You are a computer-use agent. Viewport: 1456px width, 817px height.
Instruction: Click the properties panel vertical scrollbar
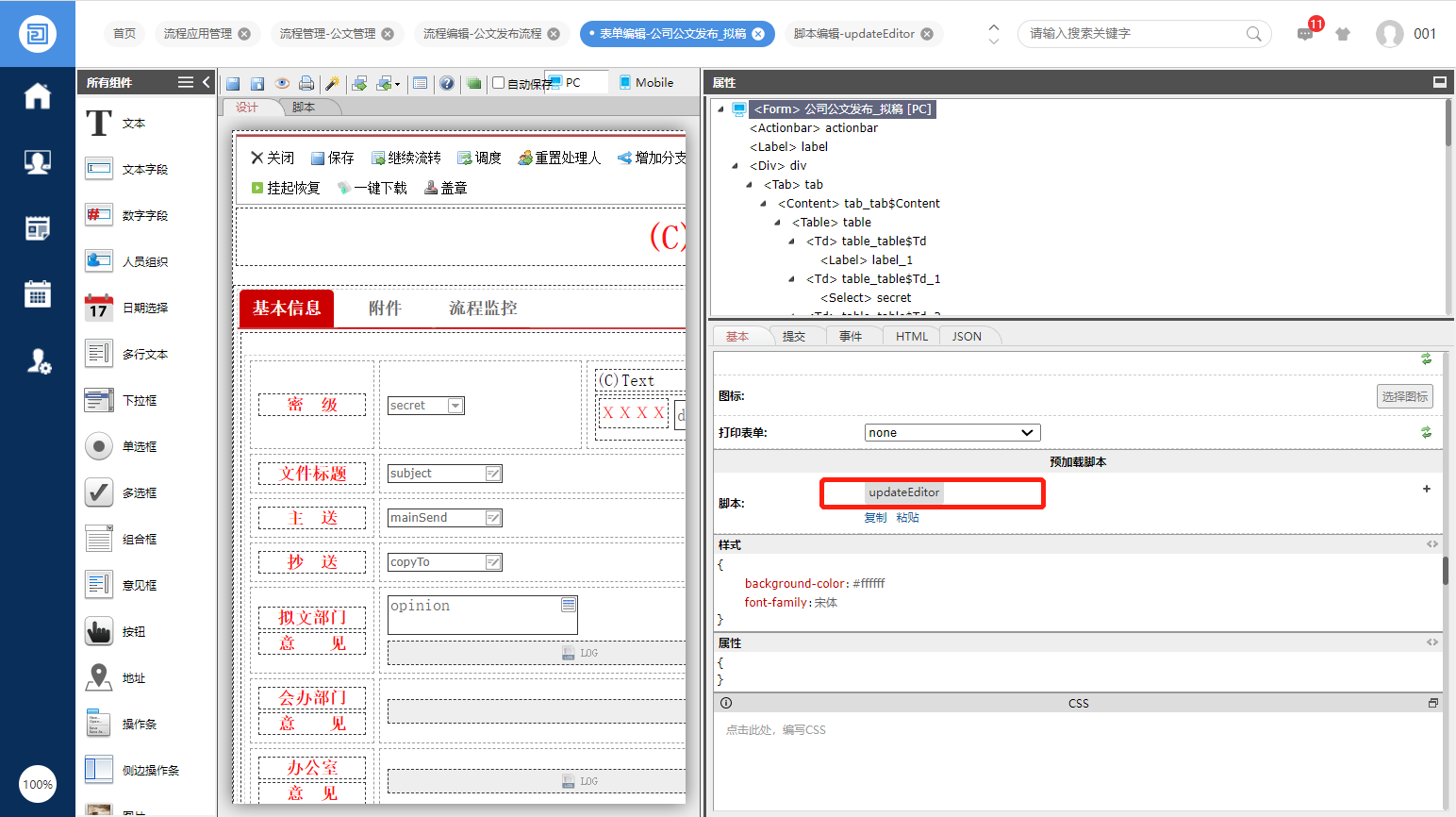point(1445,571)
